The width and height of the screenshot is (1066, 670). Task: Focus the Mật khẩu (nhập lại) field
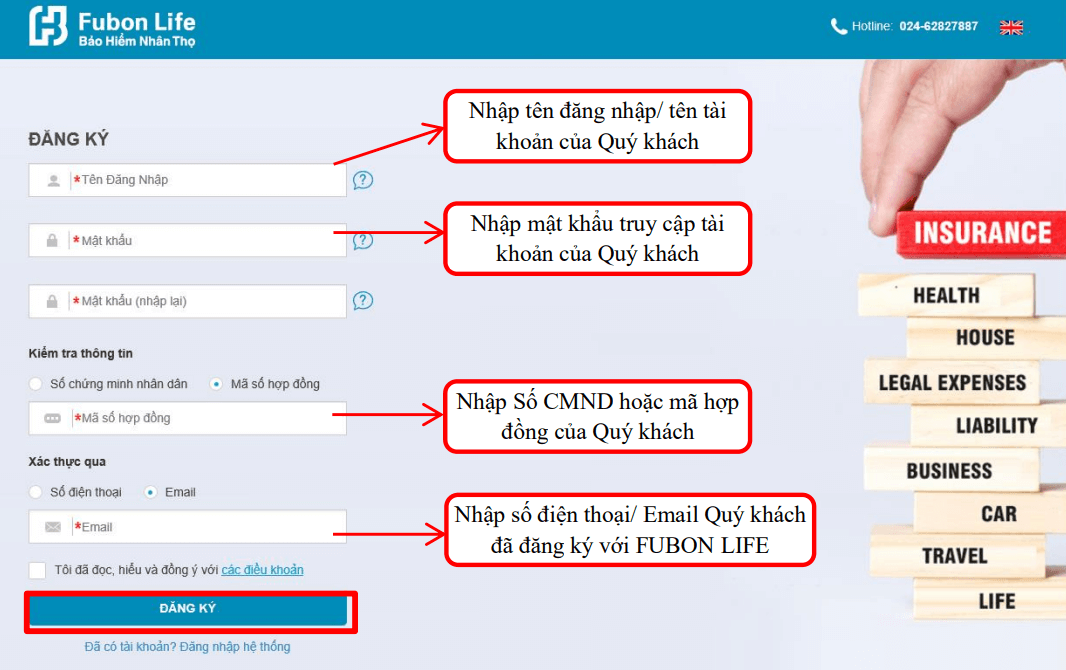(x=188, y=301)
